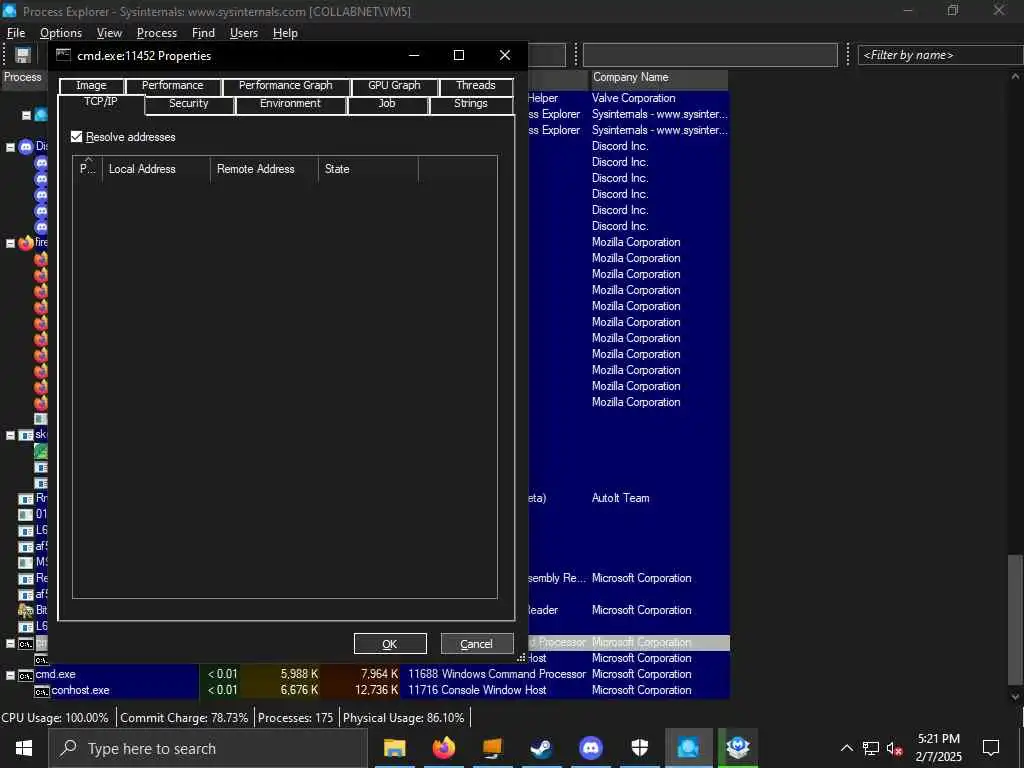Open Windows Security shield in taskbar
Image resolution: width=1024 pixels, height=768 pixels.
pos(639,748)
